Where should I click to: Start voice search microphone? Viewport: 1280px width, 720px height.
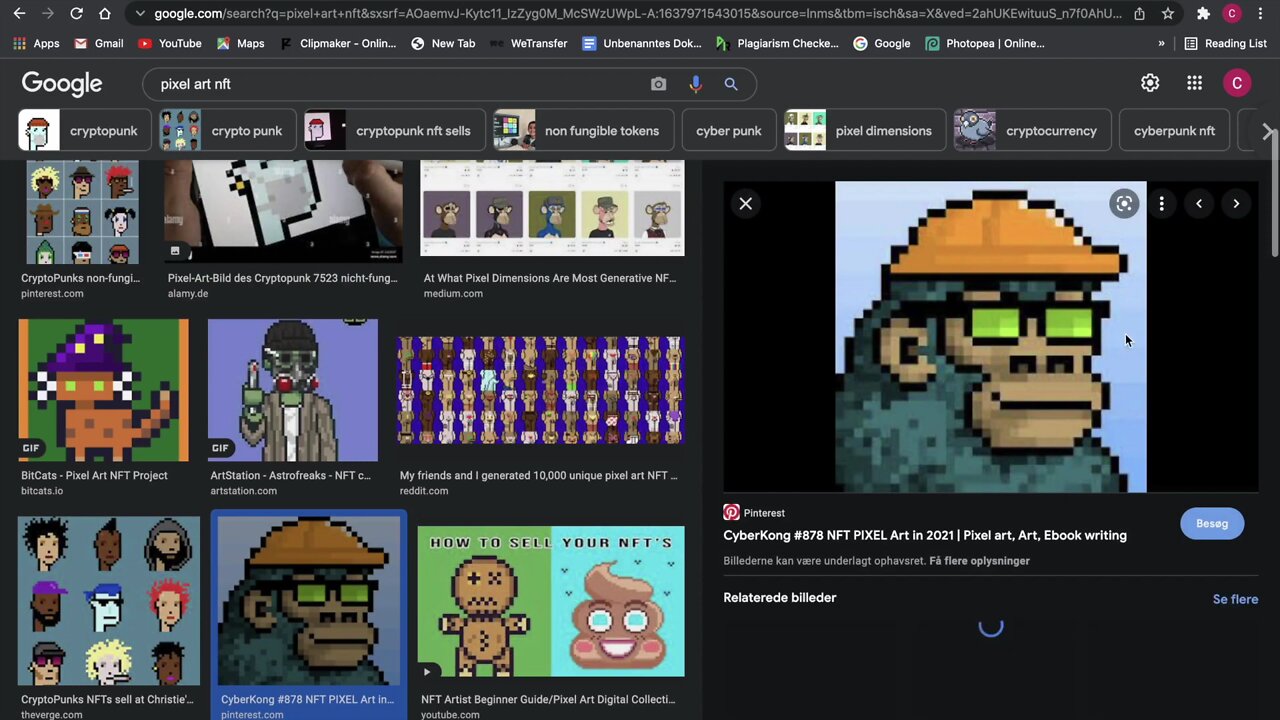pyautogui.click(x=695, y=84)
